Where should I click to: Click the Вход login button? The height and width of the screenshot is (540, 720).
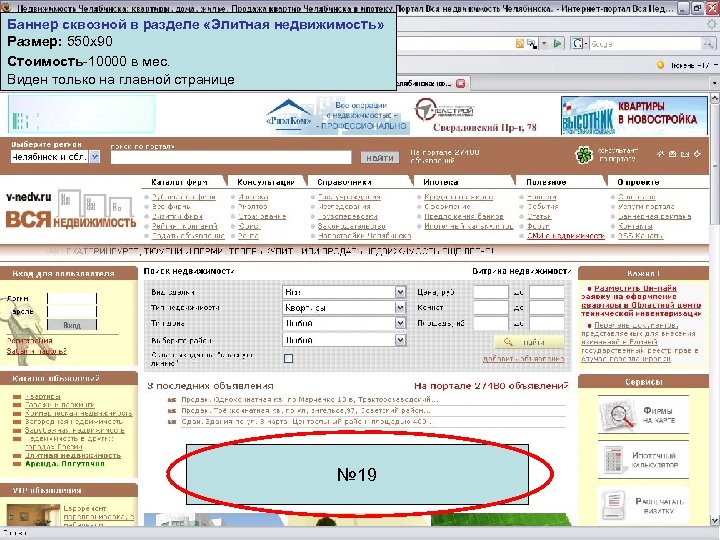[72, 325]
